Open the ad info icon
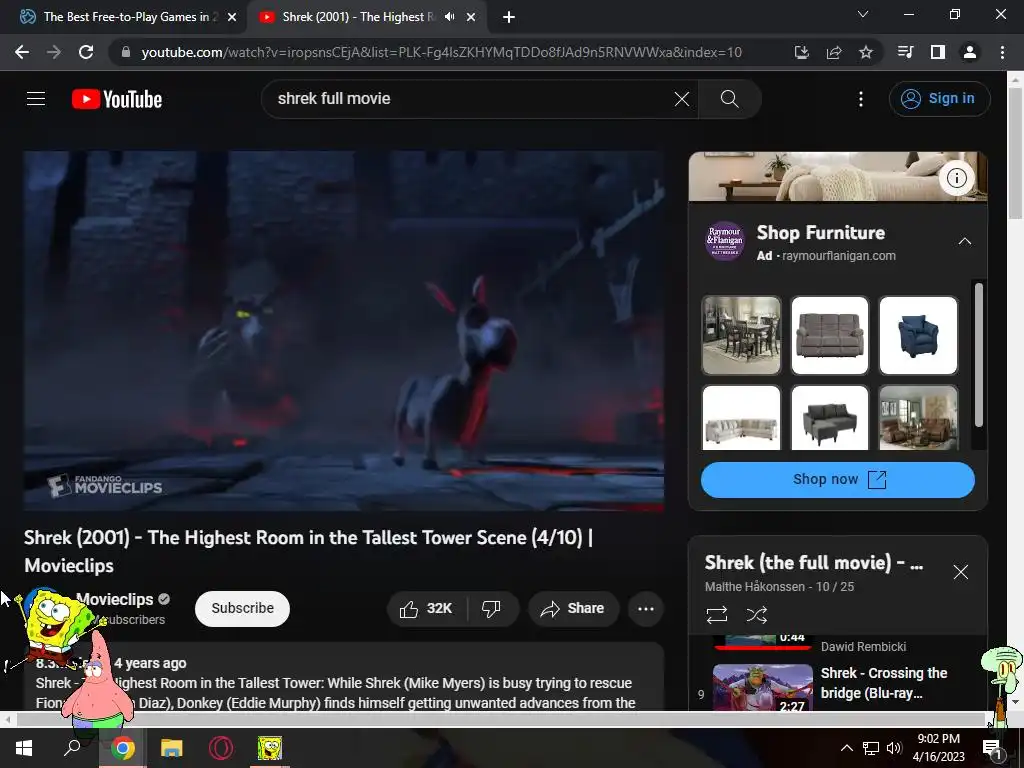This screenshot has height=768, width=1024. pos(957,178)
